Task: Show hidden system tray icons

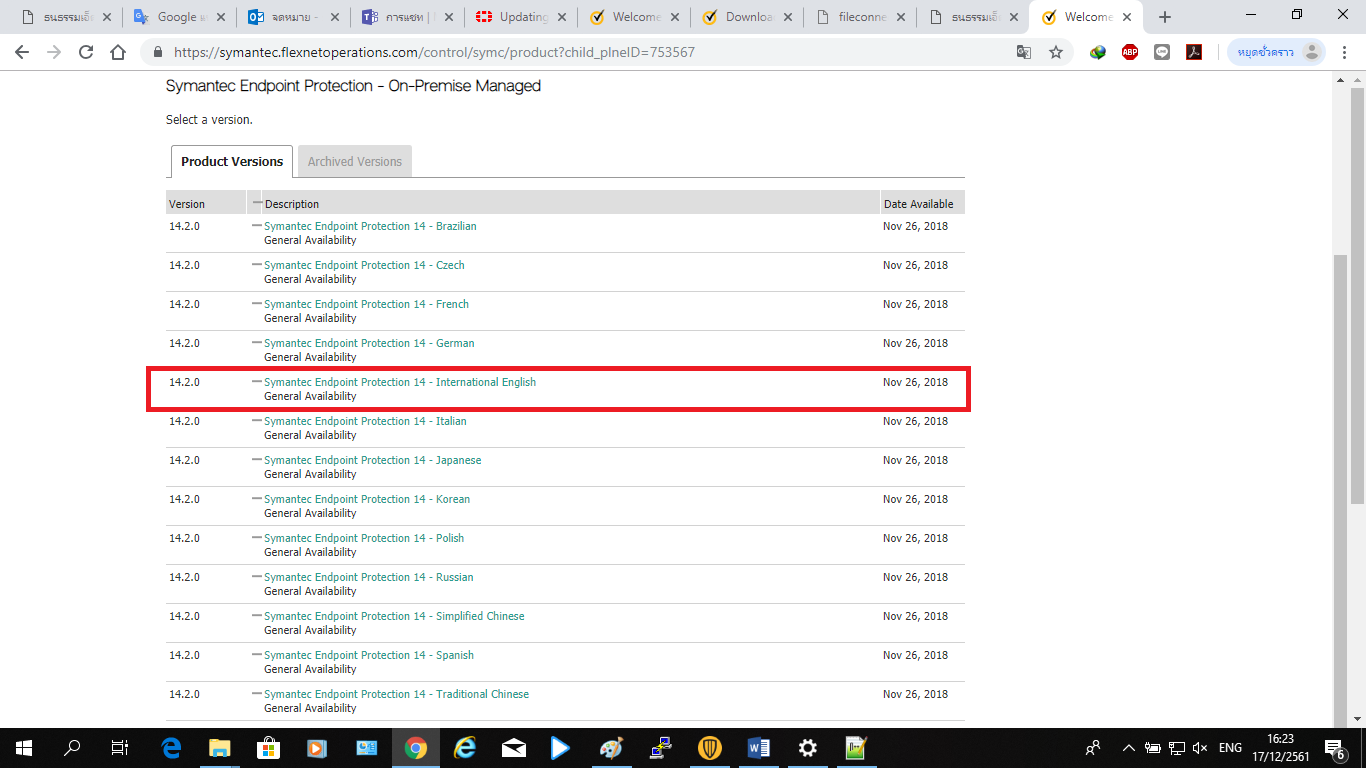Action: [1129, 748]
